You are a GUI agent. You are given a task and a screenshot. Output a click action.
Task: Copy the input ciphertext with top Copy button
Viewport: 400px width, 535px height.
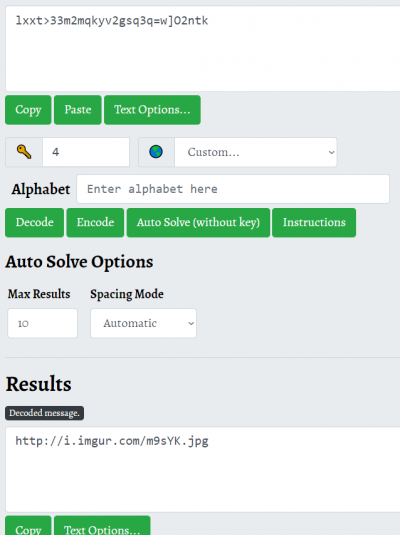pyautogui.click(x=28, y=110)
